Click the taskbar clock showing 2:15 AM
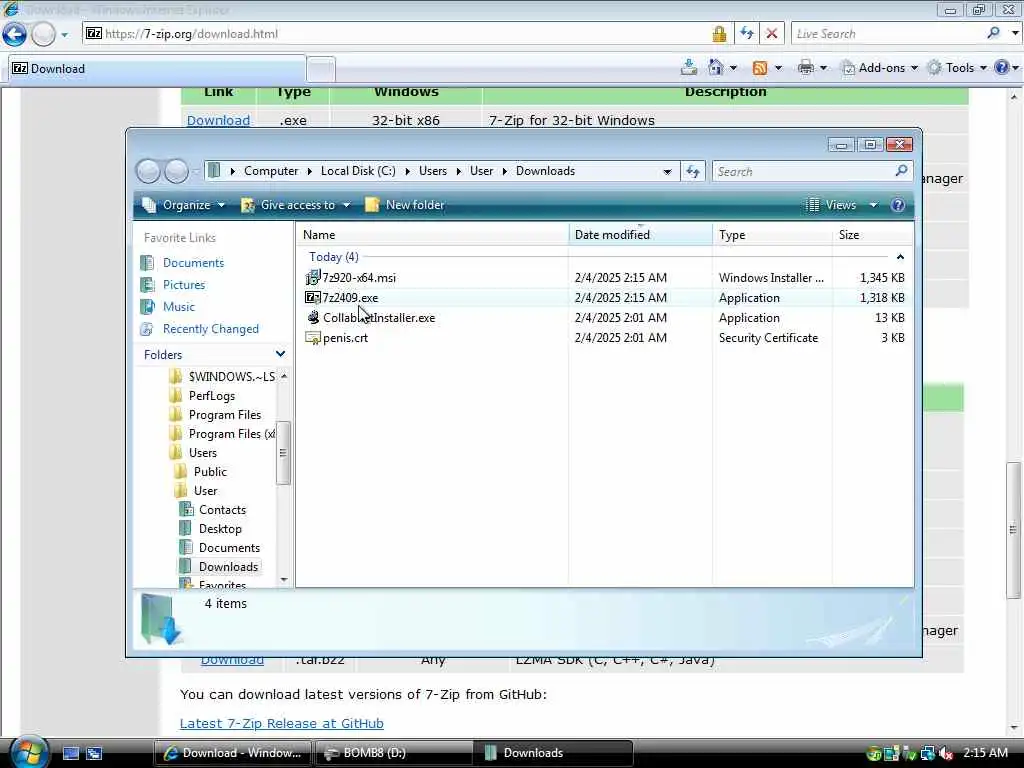Image resolution: width=1024 pixels, height=768 pixels. pyautogui.click(x=985, y=753)
